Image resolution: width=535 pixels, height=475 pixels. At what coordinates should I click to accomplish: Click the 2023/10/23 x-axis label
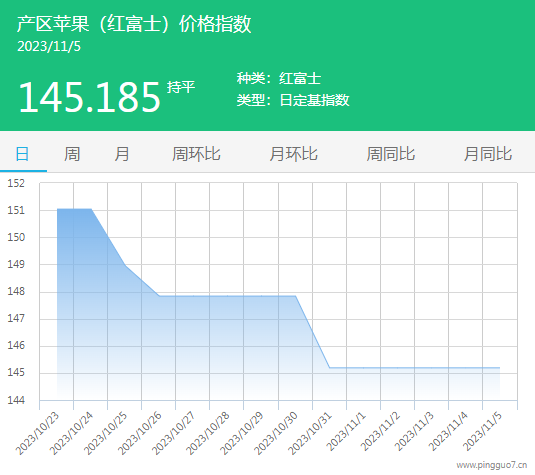(38, 433)
